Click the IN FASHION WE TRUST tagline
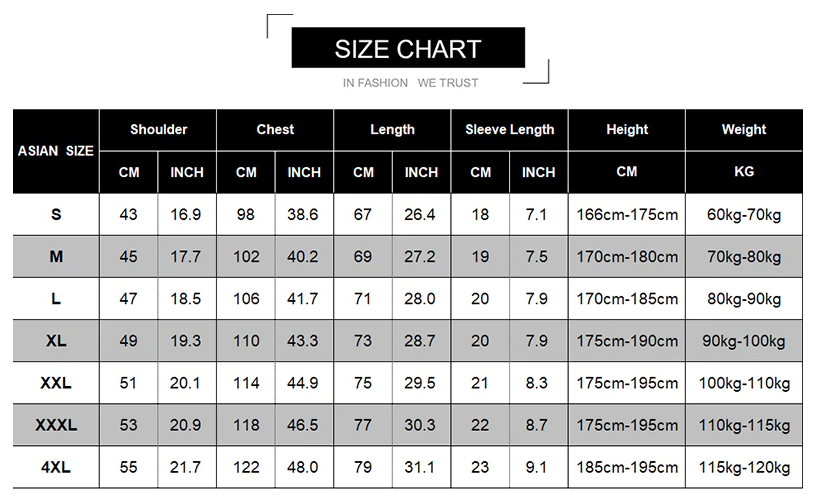Screen dimensions: 816x497 tap(410, 83)
